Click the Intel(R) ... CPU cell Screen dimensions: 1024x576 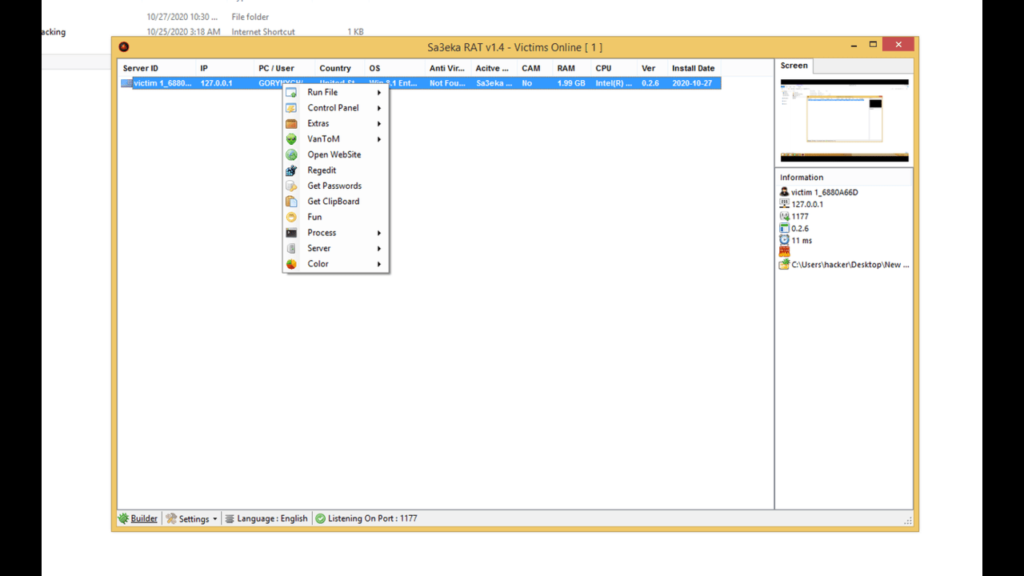click(x=613, y=83)
